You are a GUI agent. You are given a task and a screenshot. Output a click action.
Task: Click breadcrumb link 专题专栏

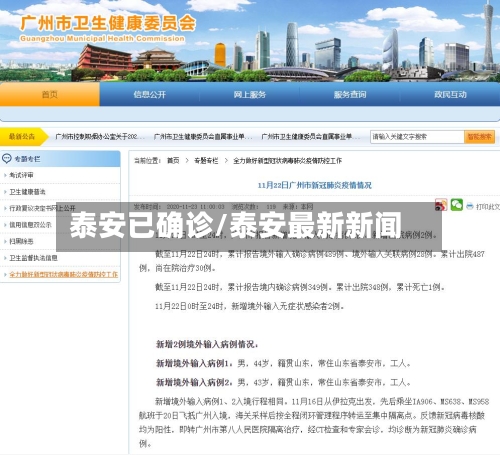[206, 161]
